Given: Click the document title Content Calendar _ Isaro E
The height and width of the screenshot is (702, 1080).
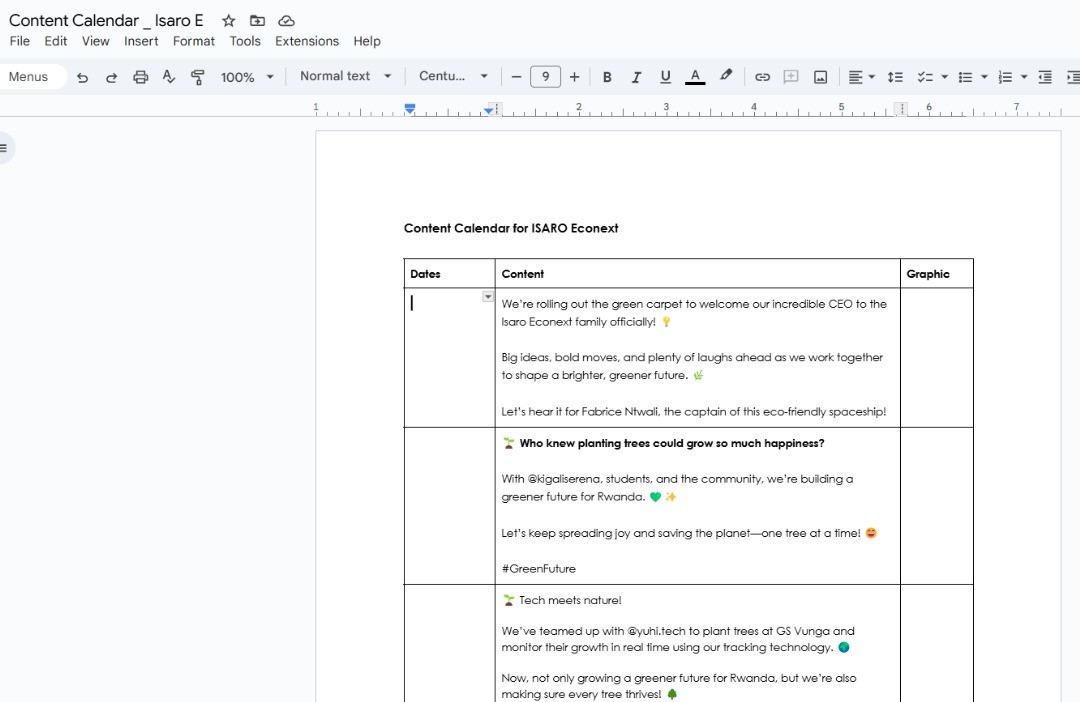Looking at the screenshot, I should pyautogui.click(x=106, y=21).
